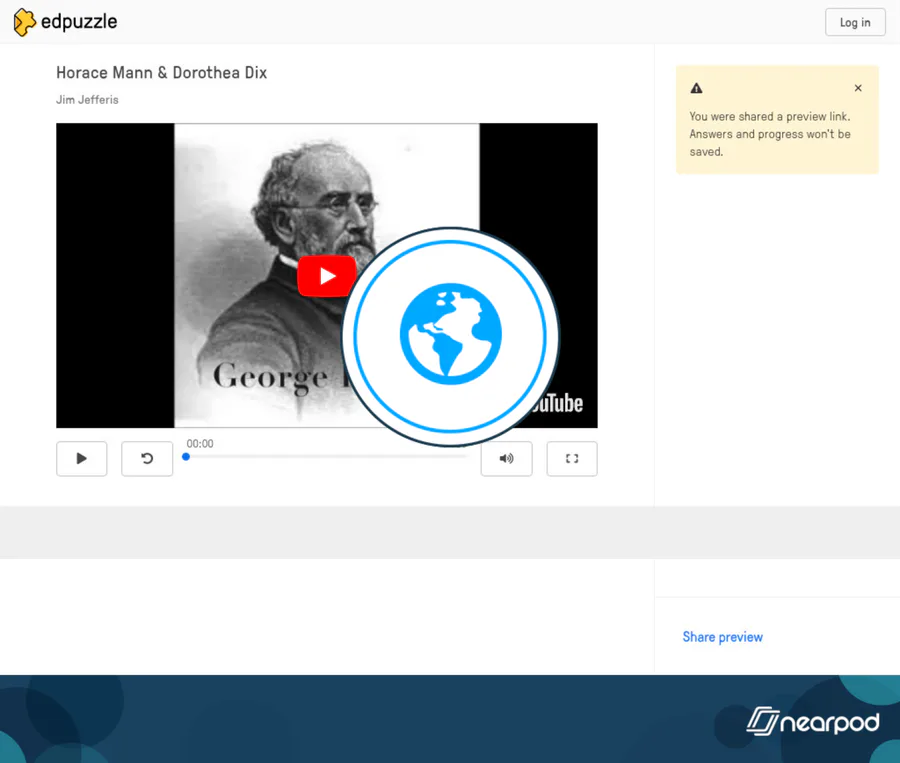
Task: Rewind the video with the replay button
Action: 147,459
